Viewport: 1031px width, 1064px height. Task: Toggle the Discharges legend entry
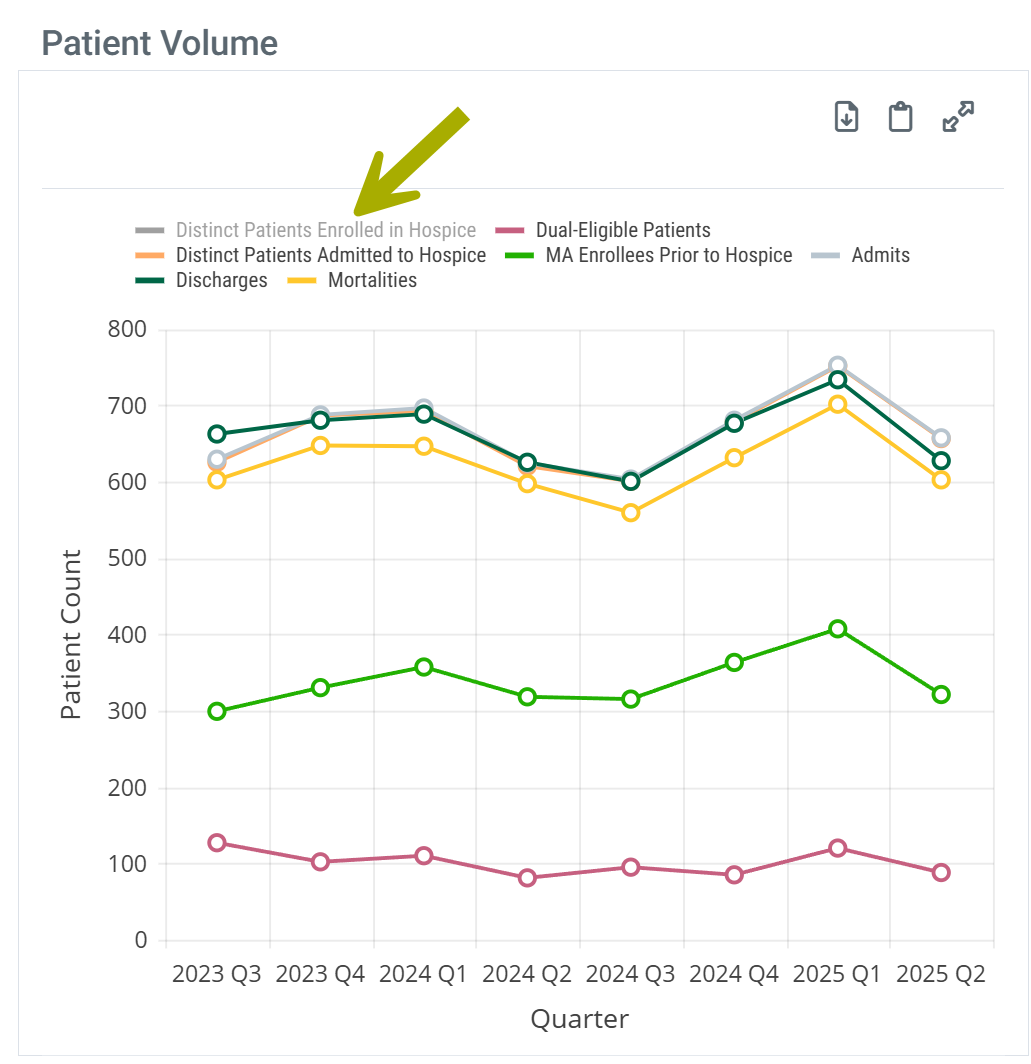[x=221, y=280]
